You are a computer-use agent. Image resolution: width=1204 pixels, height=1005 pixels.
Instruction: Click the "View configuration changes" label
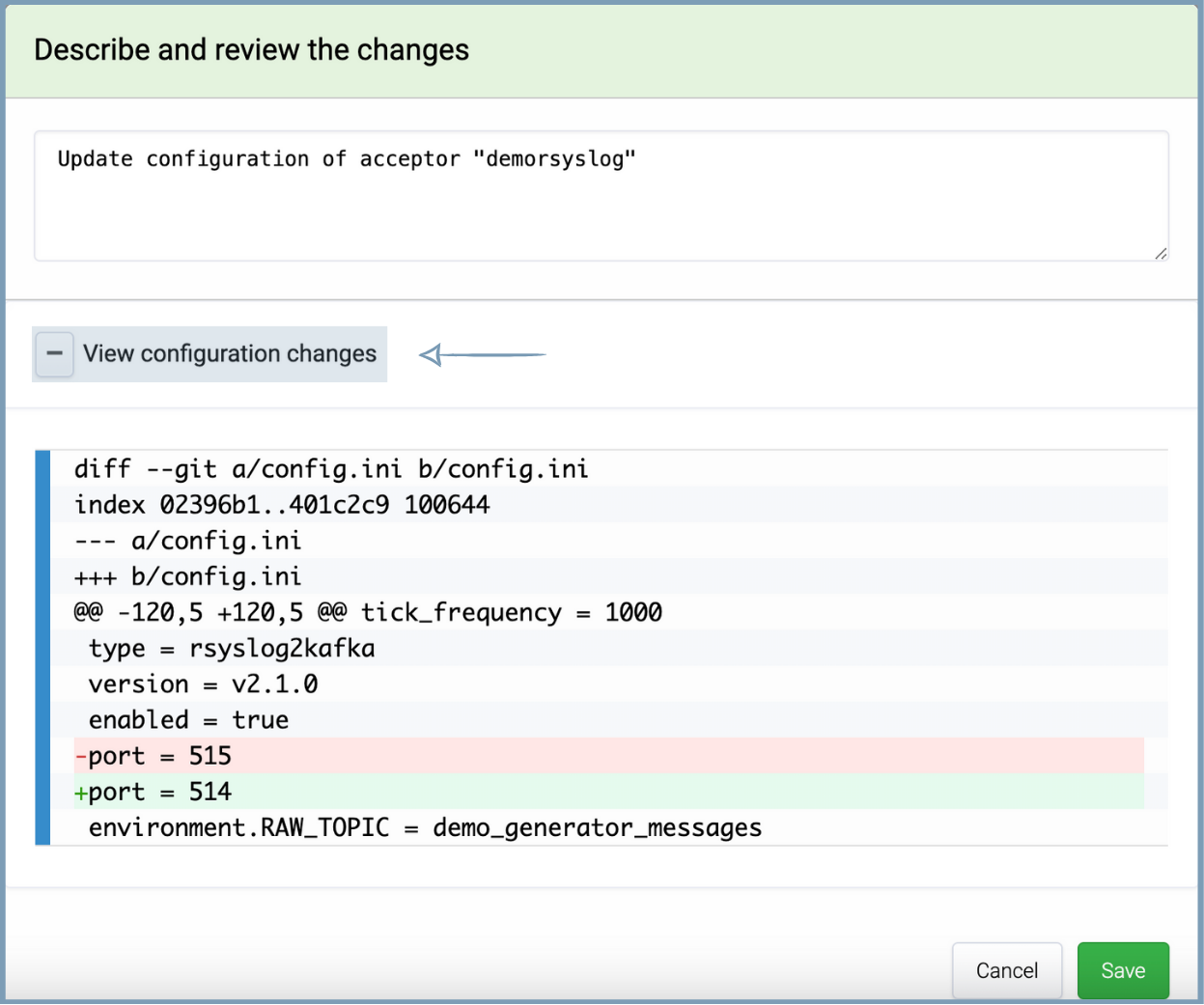coord(229,354)
